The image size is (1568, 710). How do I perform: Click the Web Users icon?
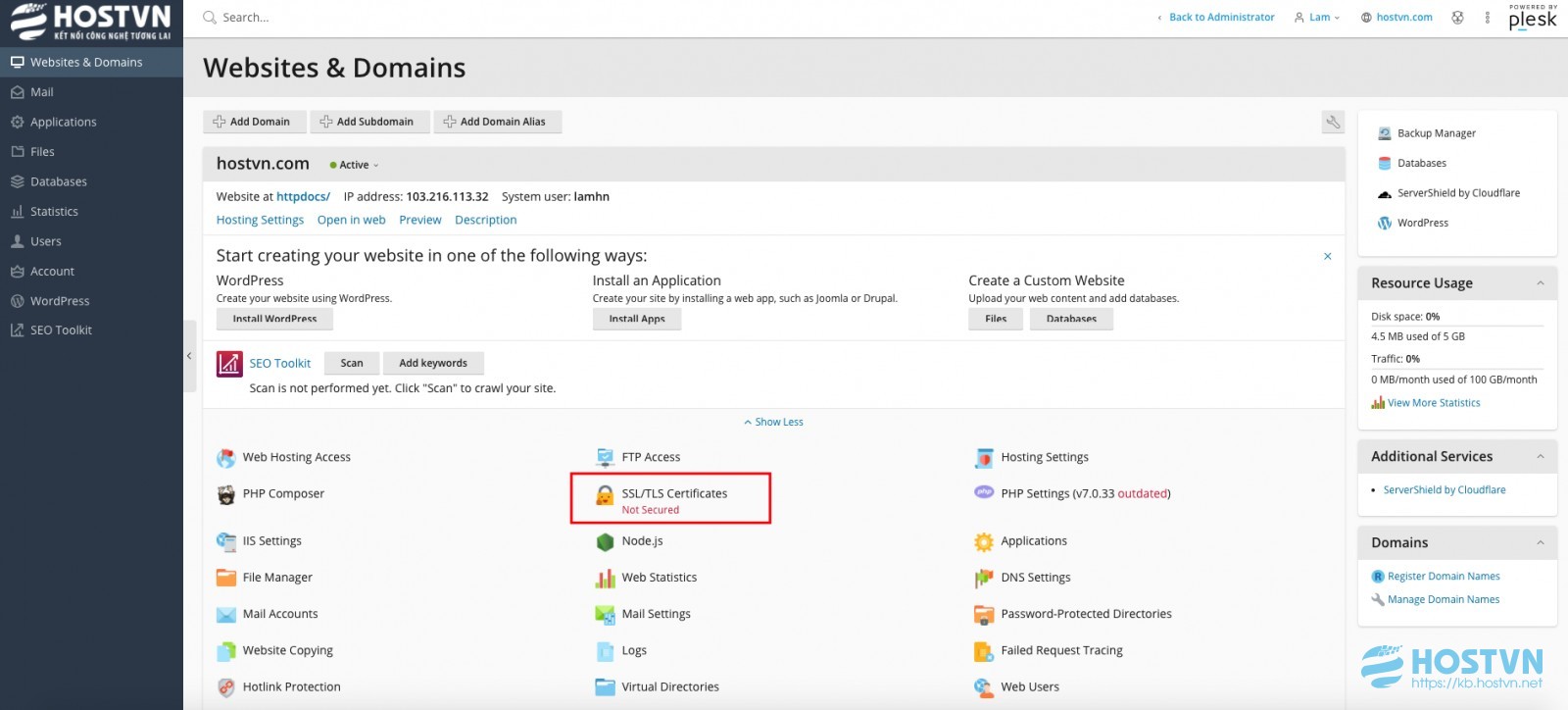point(984,687)
